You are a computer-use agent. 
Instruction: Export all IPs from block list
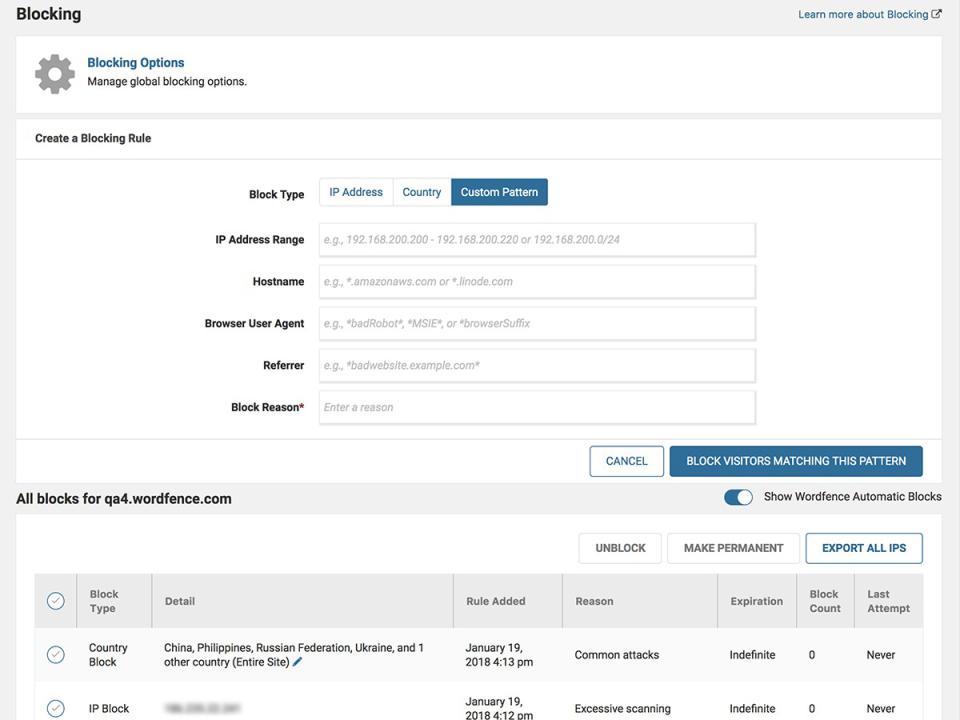(863, 548)
